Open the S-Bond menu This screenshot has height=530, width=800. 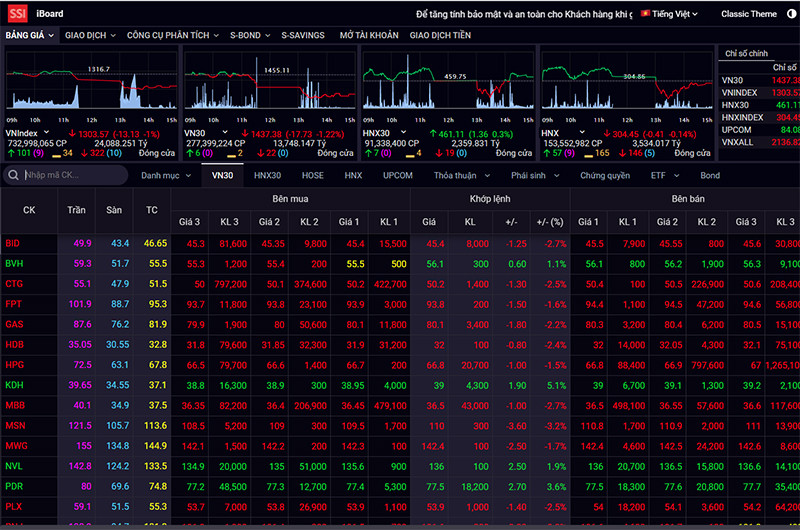click(248, 35)
